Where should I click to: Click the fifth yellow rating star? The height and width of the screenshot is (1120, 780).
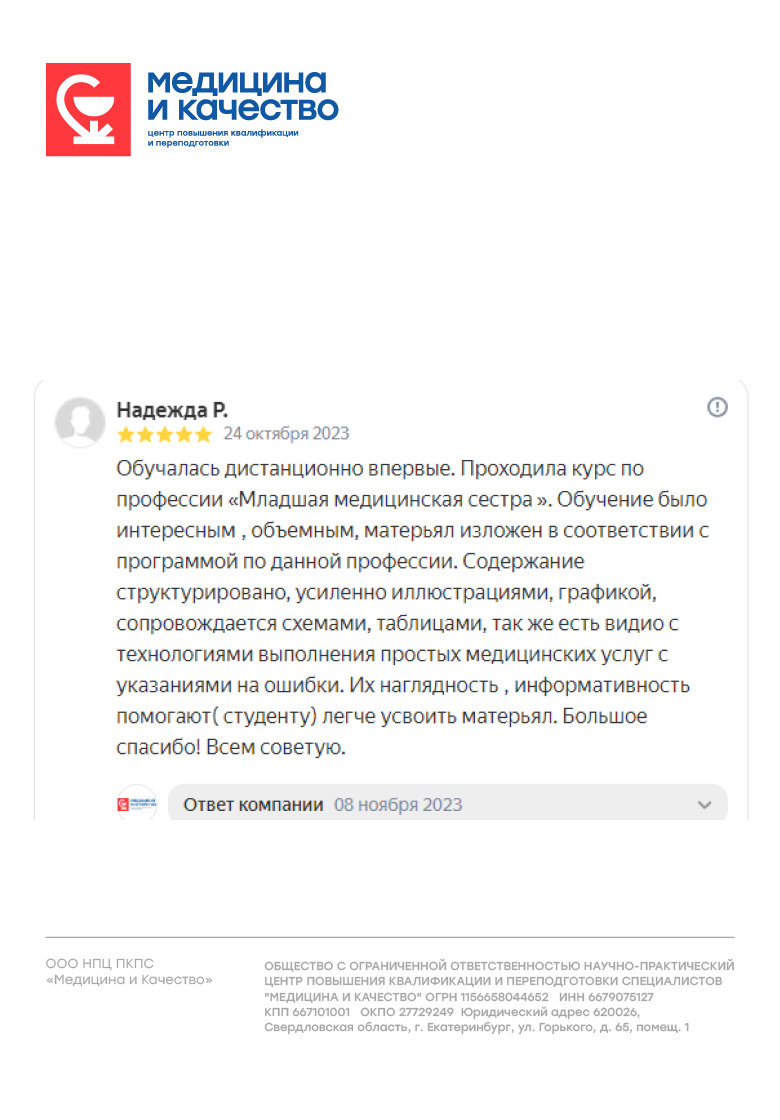pyautogui.click(x=203, y=434)
